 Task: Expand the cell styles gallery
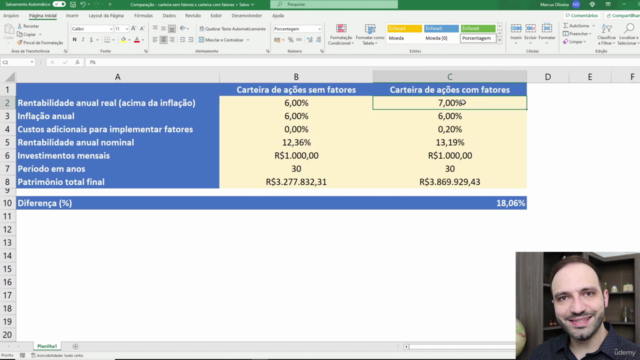click(500, 40)
